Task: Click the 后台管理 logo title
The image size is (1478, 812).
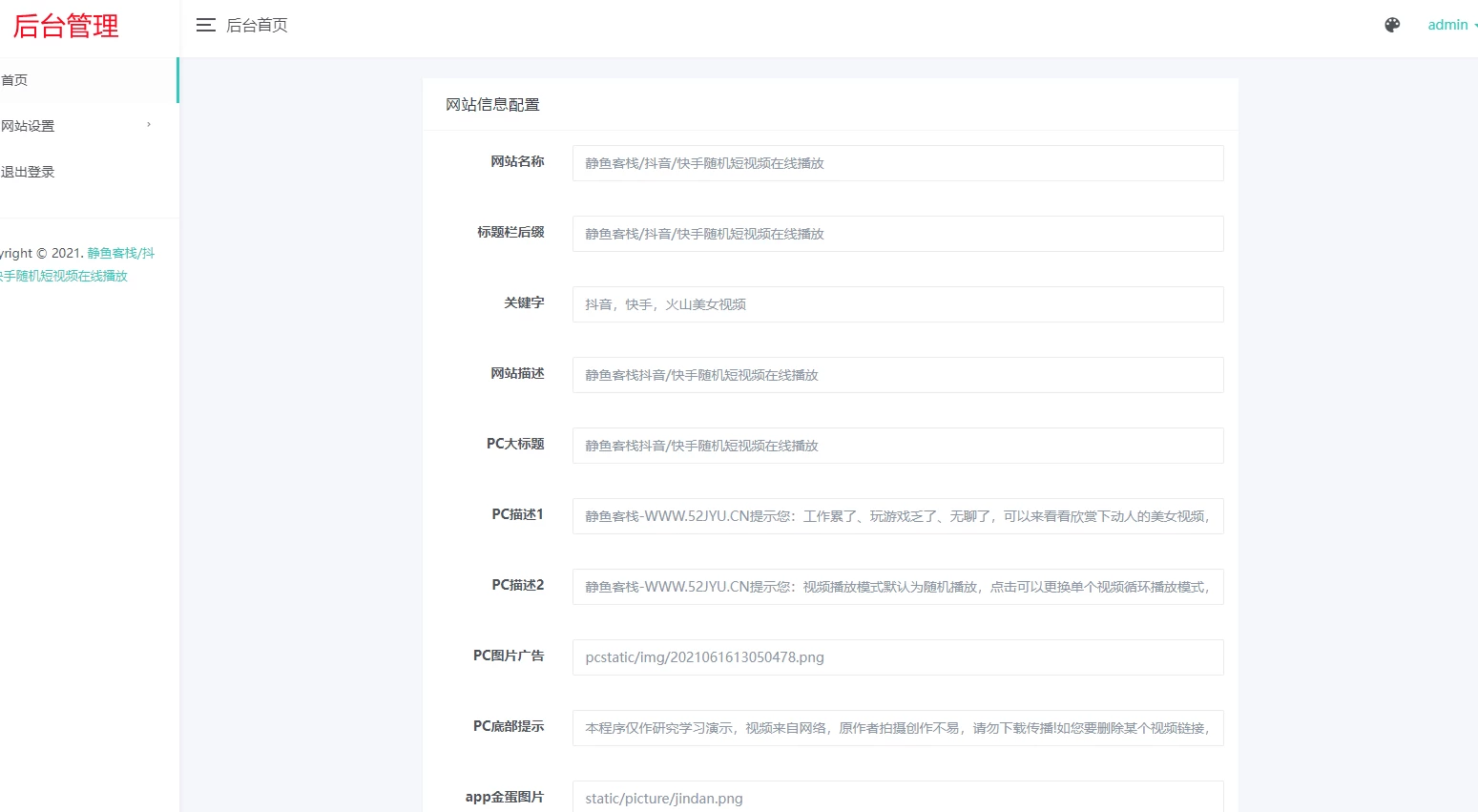Action: pyautogui.click(x=66, y=26)
